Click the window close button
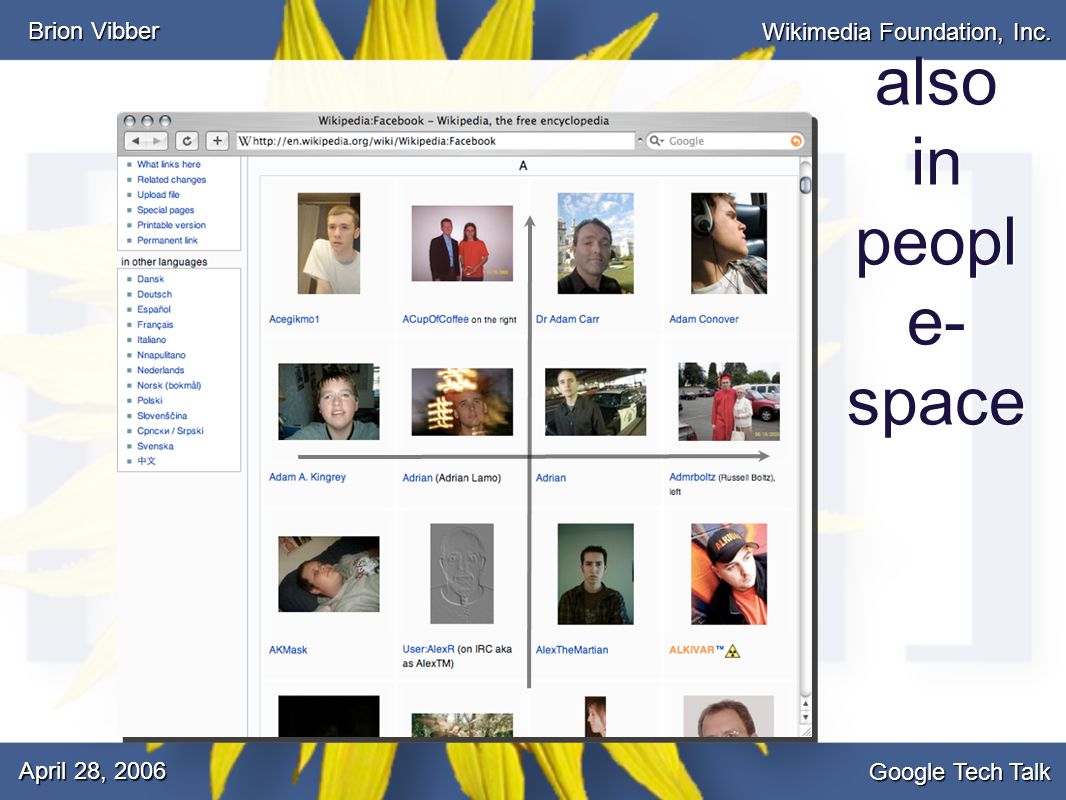The width and height of the screenshot is (1066, 800). click(x=131, y=121)
